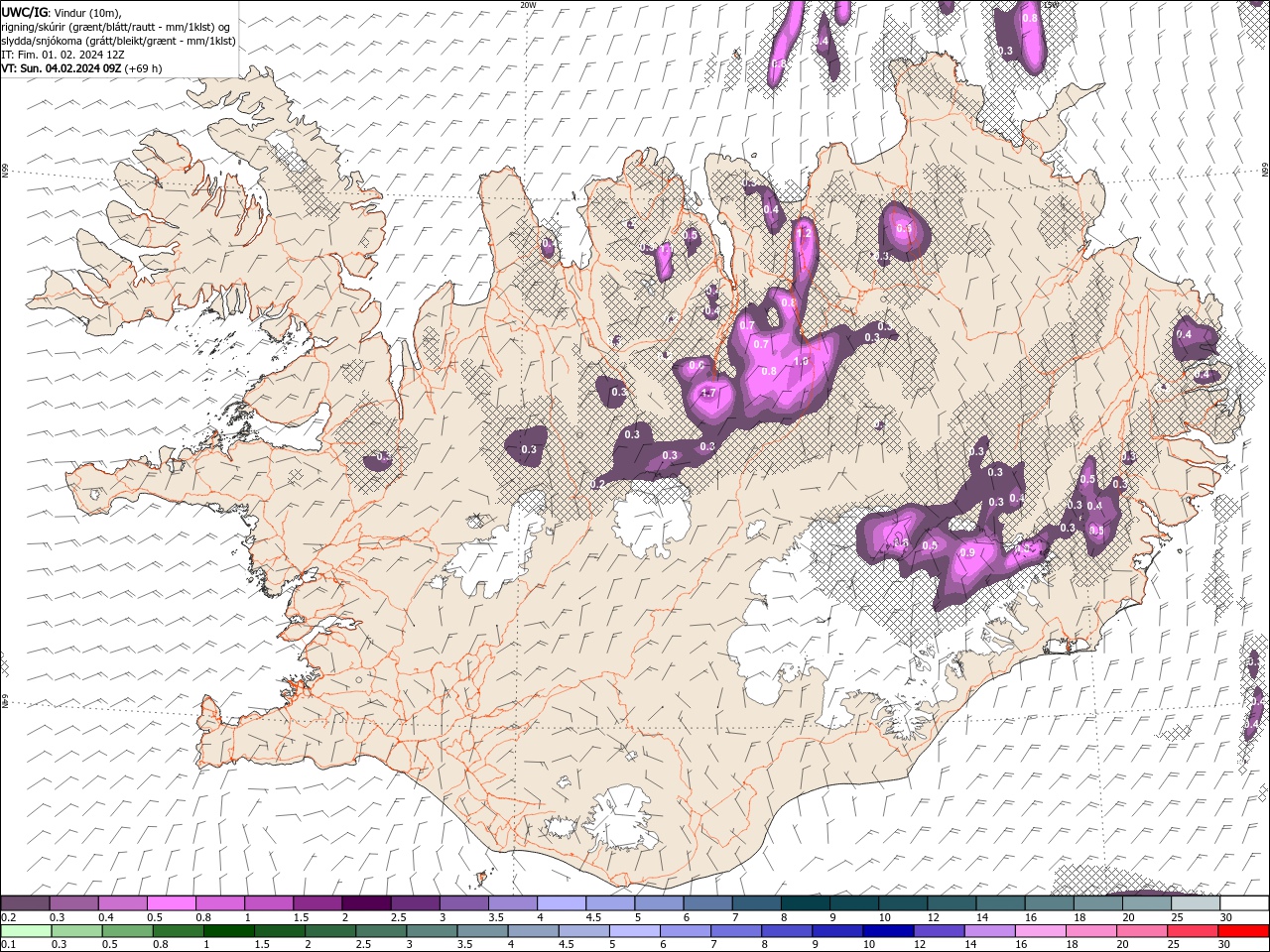Click the 'UWC/IG' title text
This screenshot has height=952, width=1270.
[25, 12]
